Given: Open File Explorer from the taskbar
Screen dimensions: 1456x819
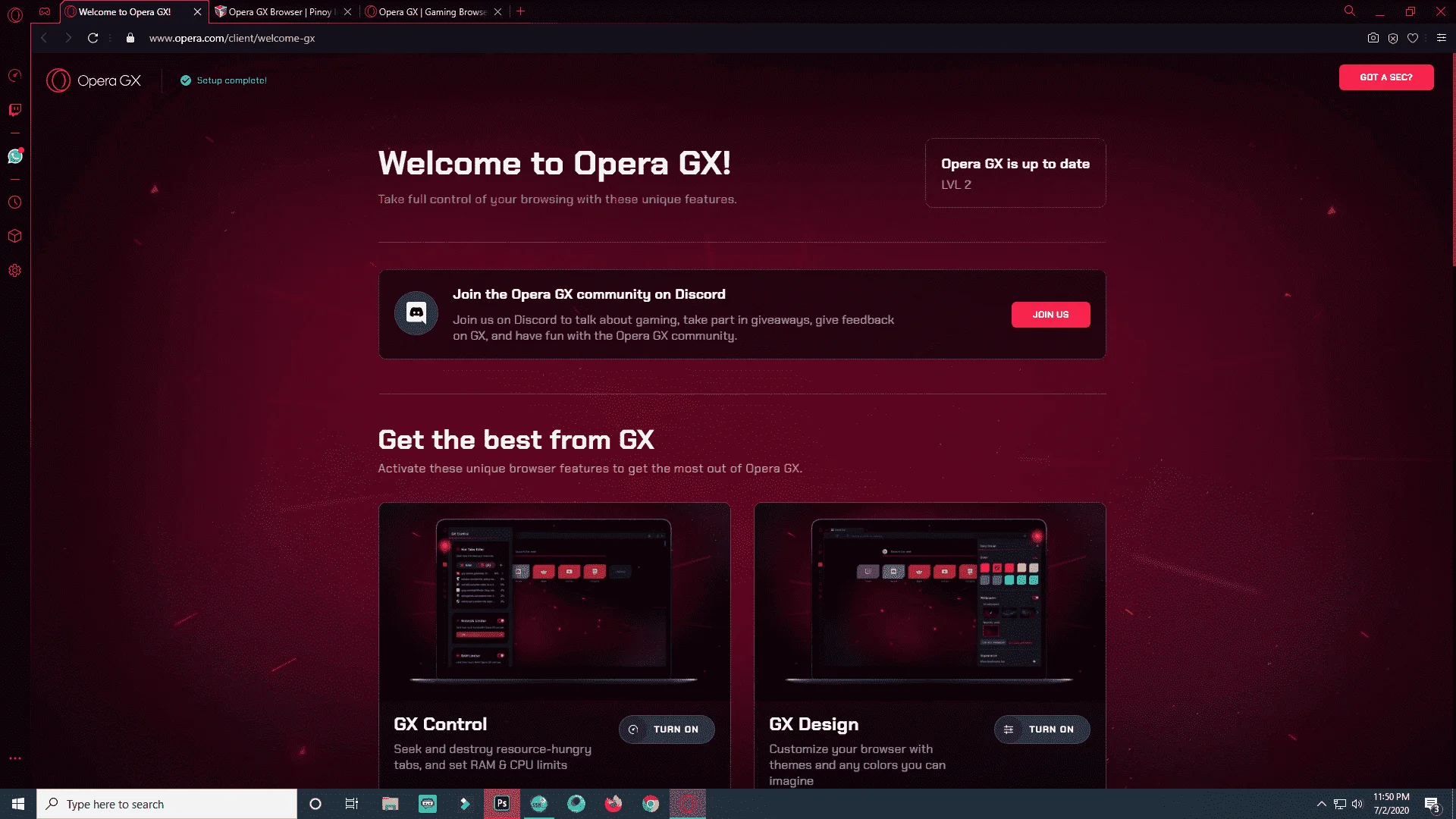Looking at the screenshot, I should [391, 804].
